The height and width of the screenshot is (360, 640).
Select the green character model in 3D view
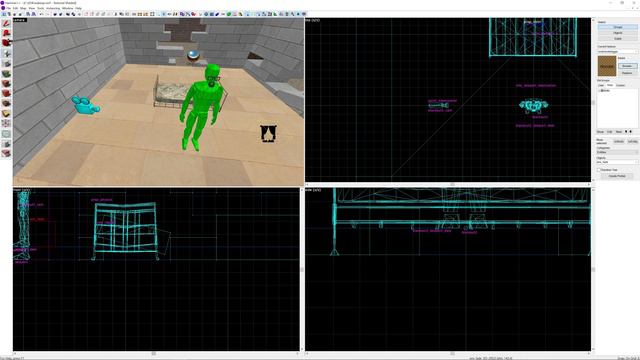click(202, 107)
